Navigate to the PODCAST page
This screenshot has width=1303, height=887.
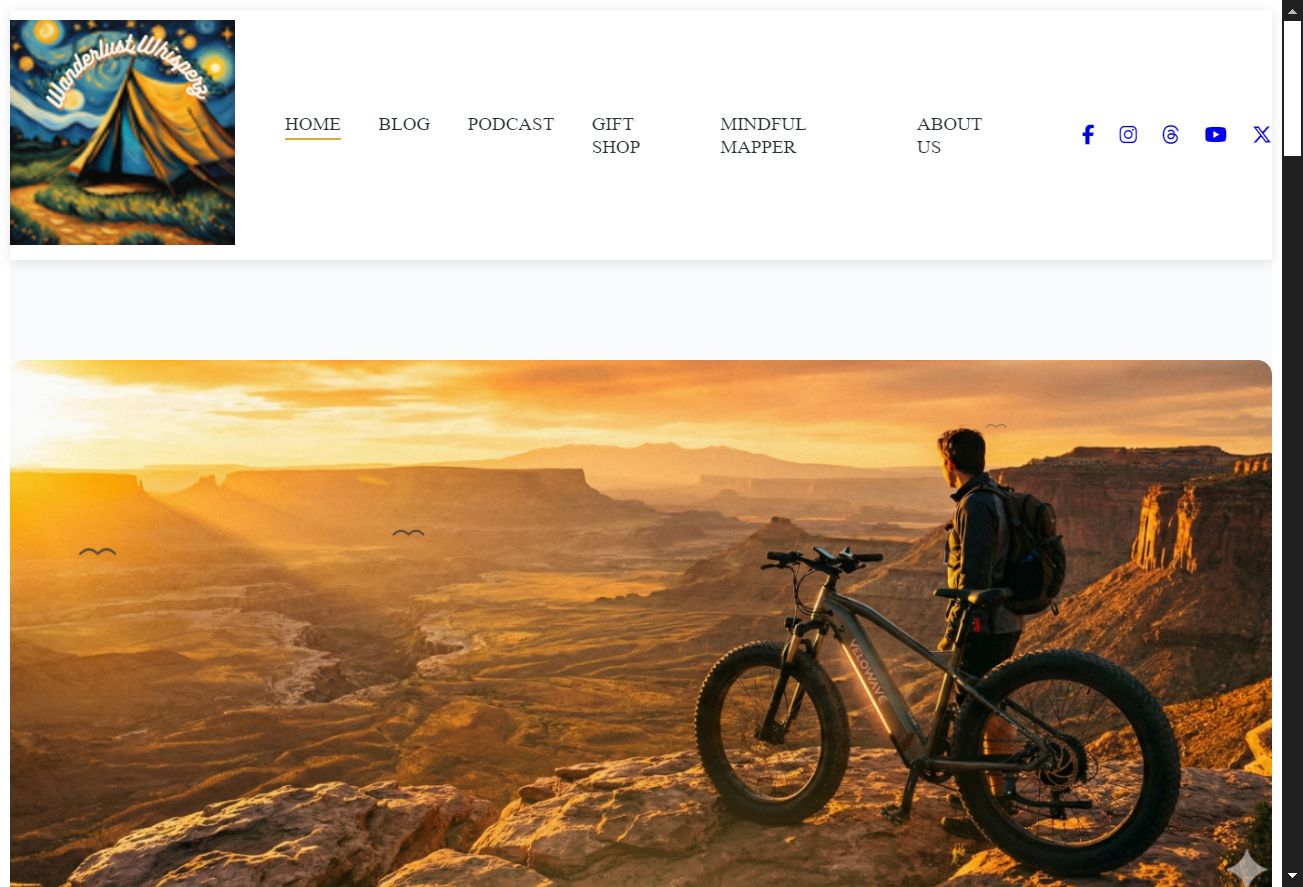pyautogui.click(x=511, y=124)
